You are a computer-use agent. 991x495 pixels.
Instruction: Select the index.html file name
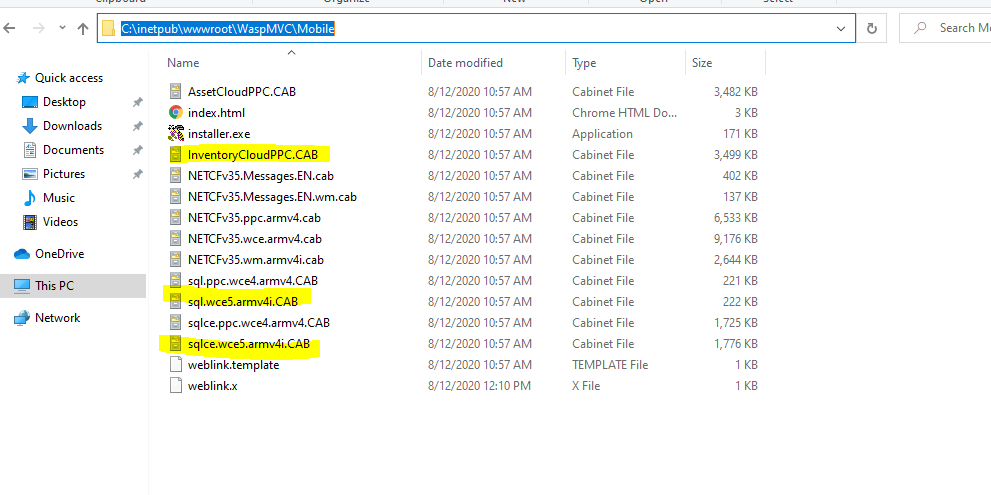tap(216, 113)
